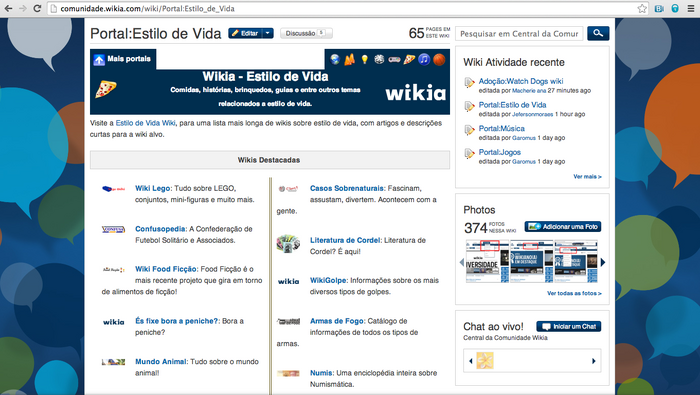Click the Pesquisar em Central search field
Viewport: 700px width, 395px height.
tap(519, 33)
